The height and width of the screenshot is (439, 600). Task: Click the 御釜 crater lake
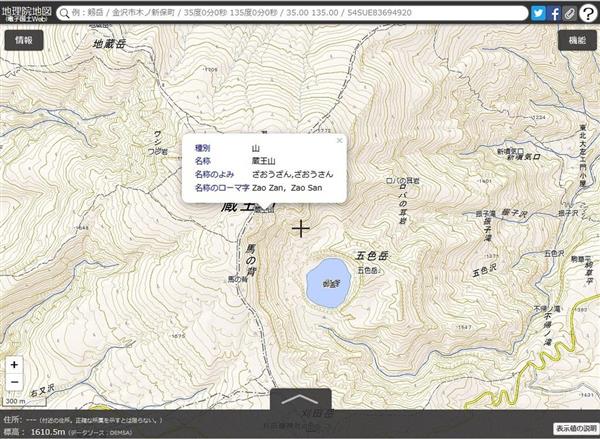click(328, 283)
